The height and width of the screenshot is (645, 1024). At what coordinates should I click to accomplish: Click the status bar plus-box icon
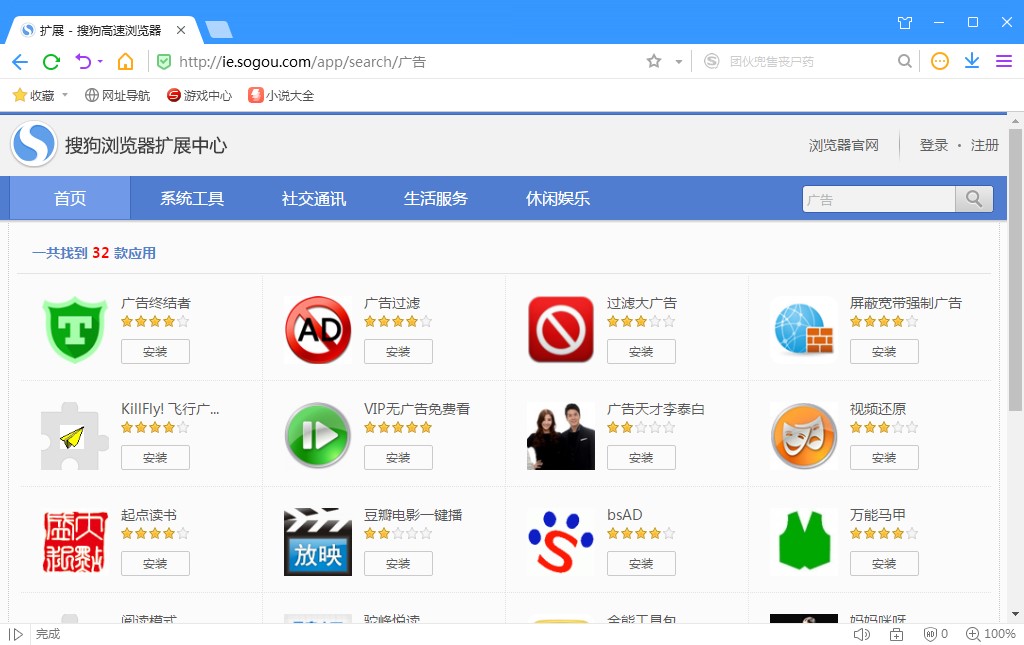point(897,634)
